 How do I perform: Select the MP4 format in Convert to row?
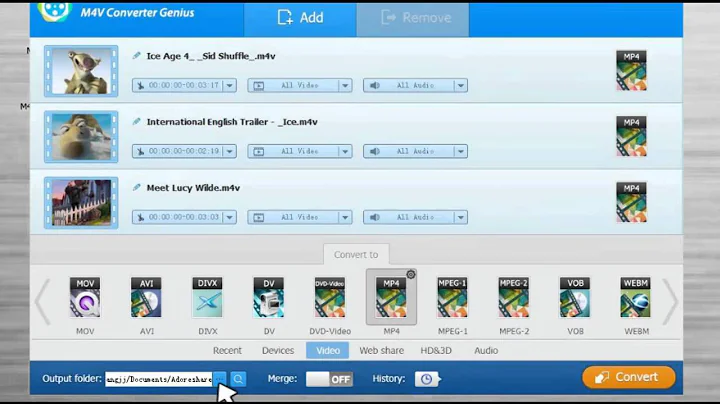(391, 297)
